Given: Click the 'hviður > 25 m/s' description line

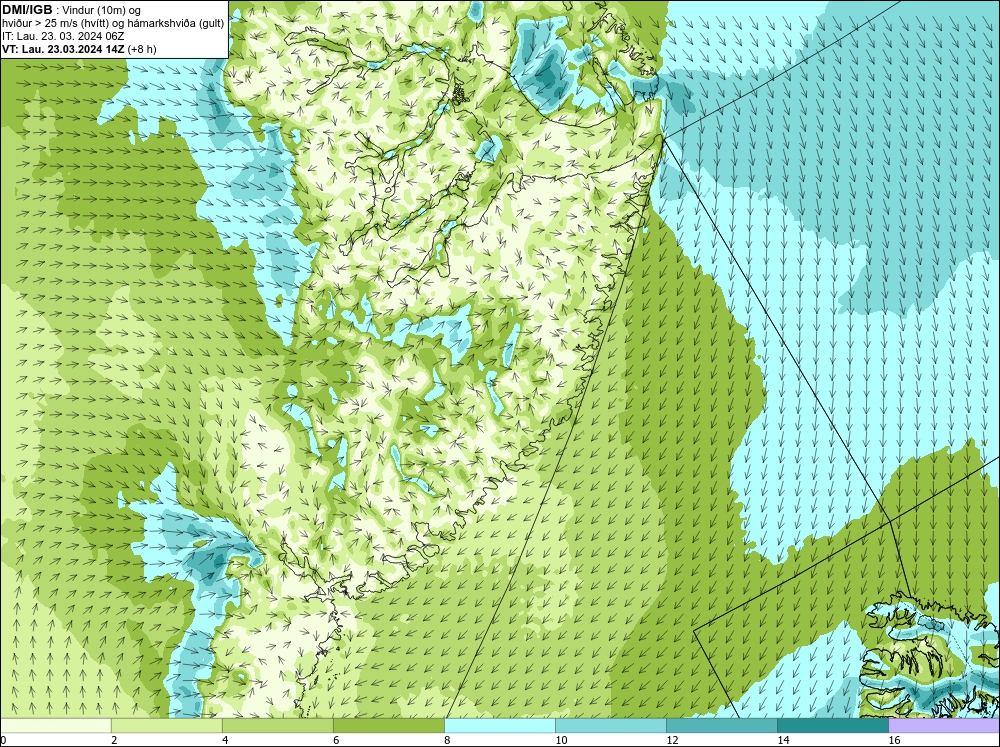Looking at the screenshot, I should coord(113,24).
